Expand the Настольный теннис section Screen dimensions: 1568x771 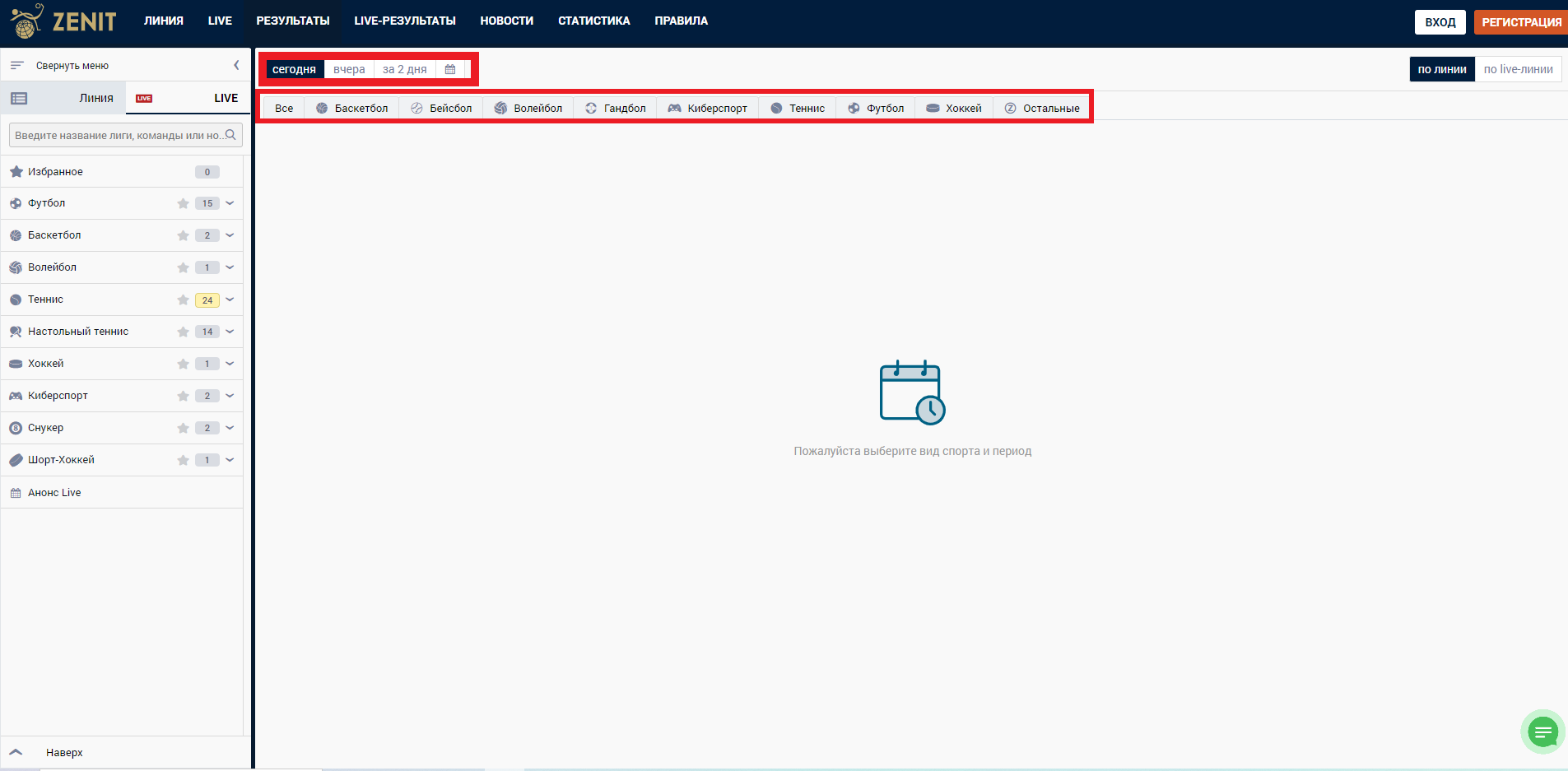coord(230,332)
